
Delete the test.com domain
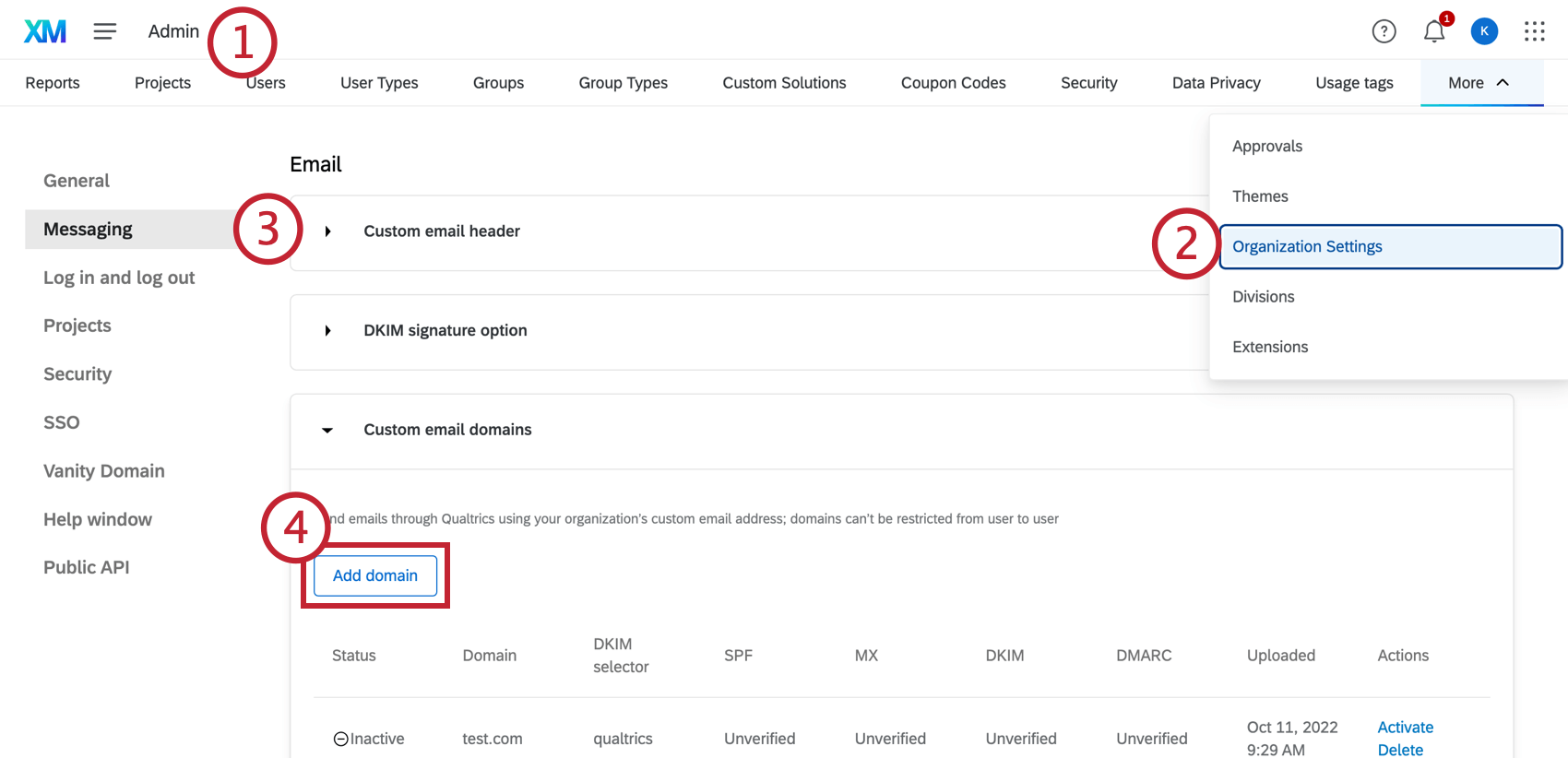tap(1400, 750)
